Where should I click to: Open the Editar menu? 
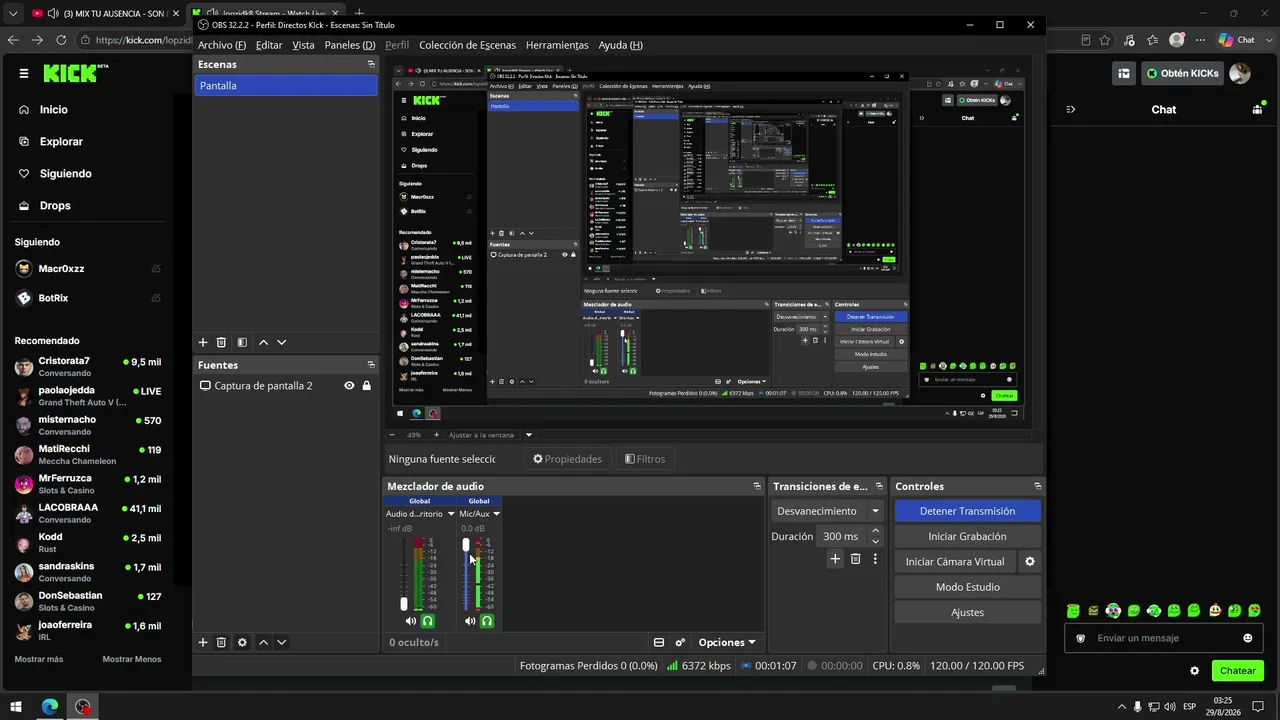(269, 45)
